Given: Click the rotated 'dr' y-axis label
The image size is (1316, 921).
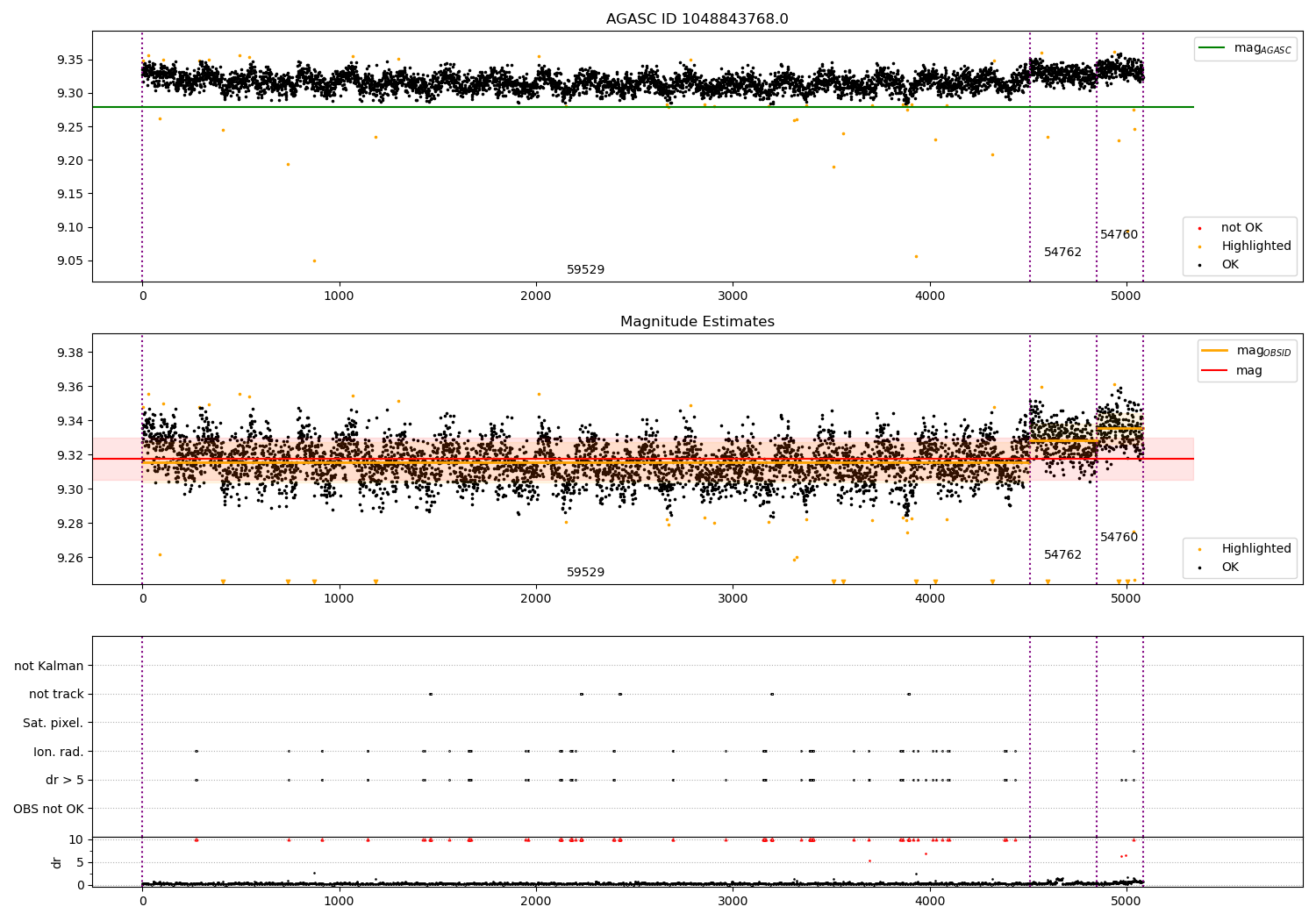Looking at the screenshot, I should pyautogui.click(x=57, y=862).
